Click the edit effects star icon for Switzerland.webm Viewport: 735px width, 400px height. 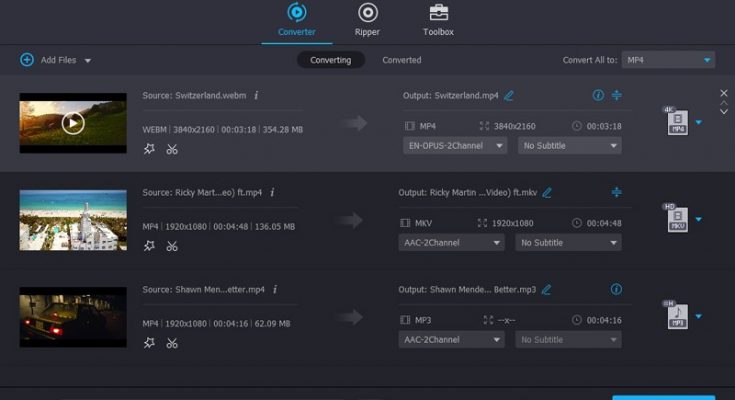149,149
